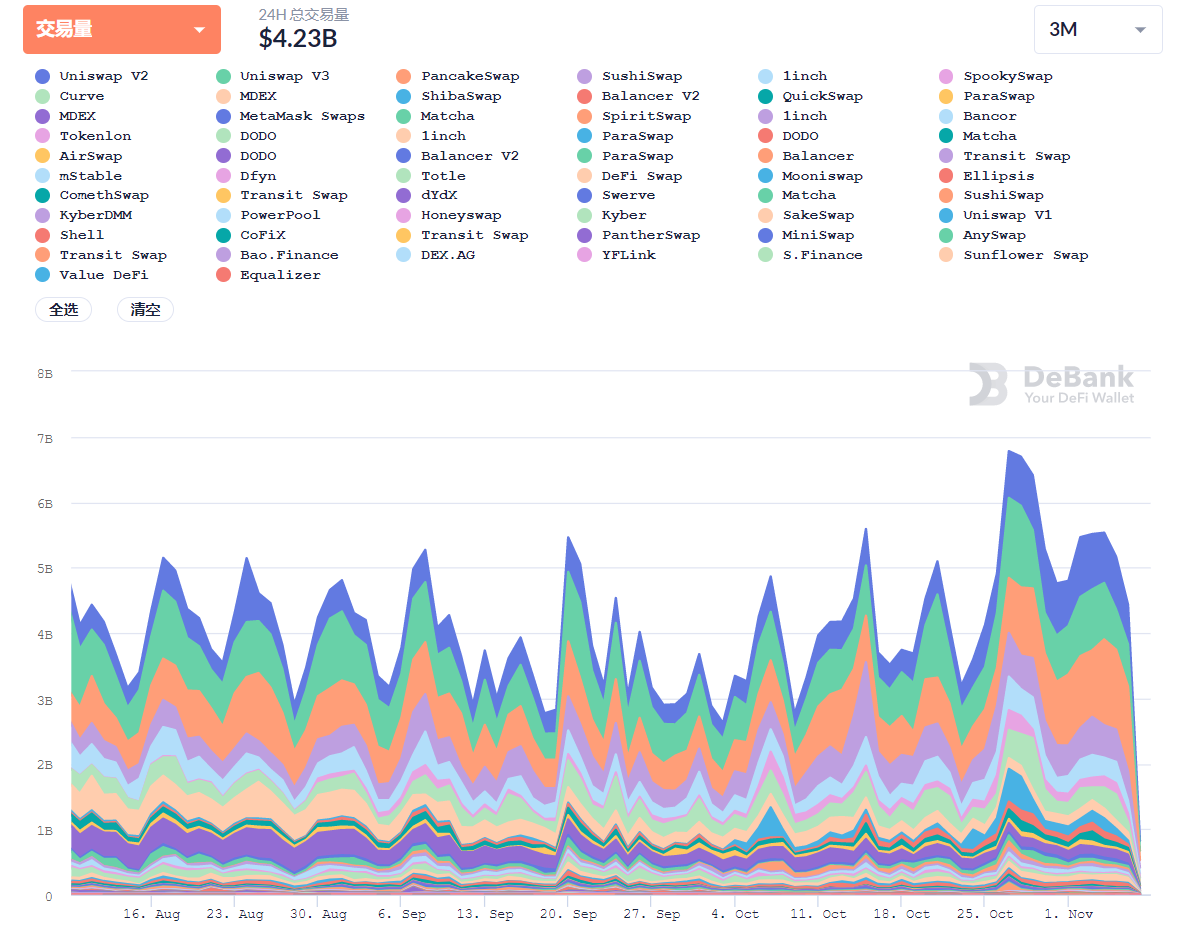The image size is (1186, 935).
Task: Expand the 3M time range dropdown
Action: click(x=1098, y=30)
